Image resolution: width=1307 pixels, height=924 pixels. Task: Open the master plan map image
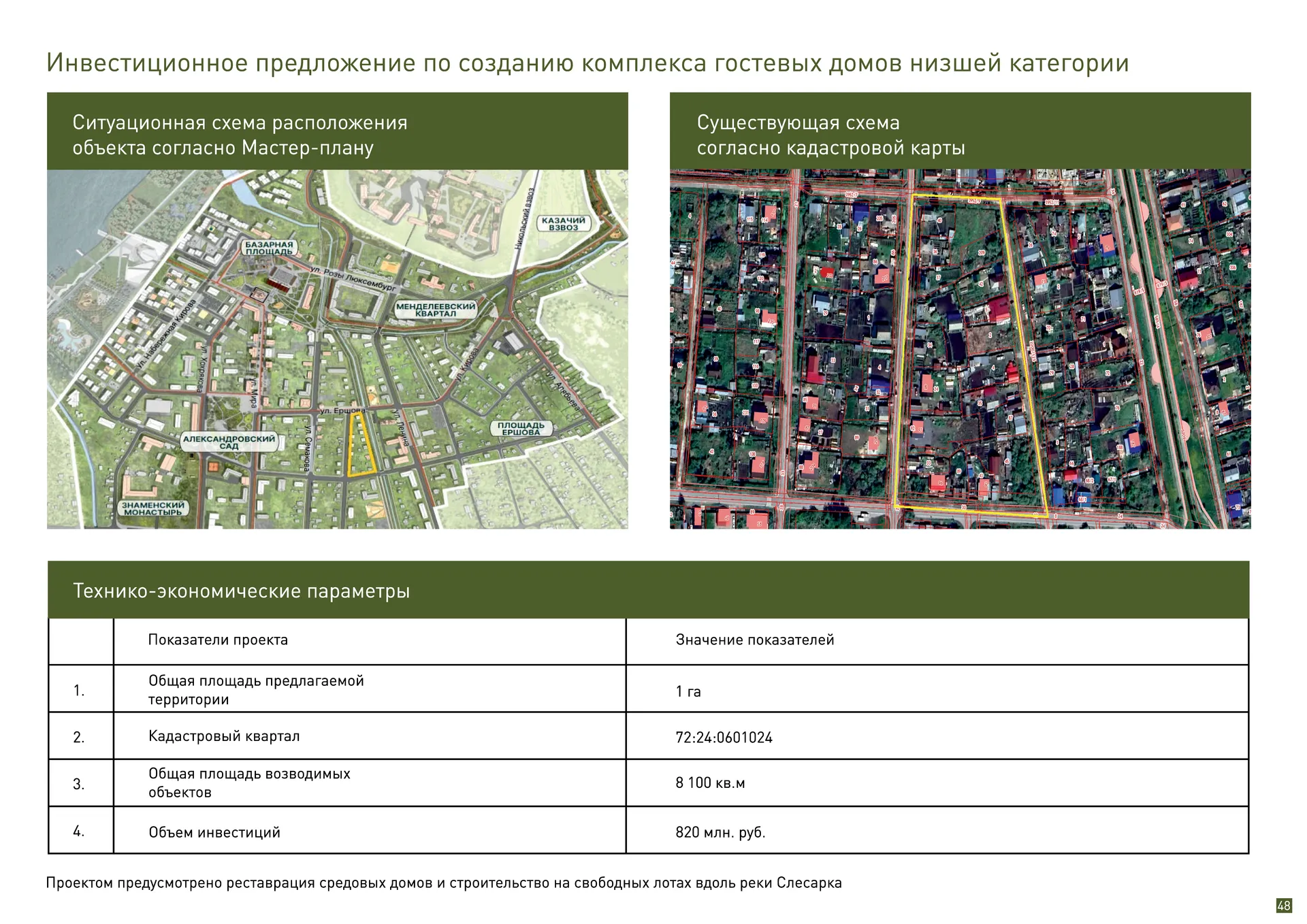pyautogui.click(x=337, y=349)
